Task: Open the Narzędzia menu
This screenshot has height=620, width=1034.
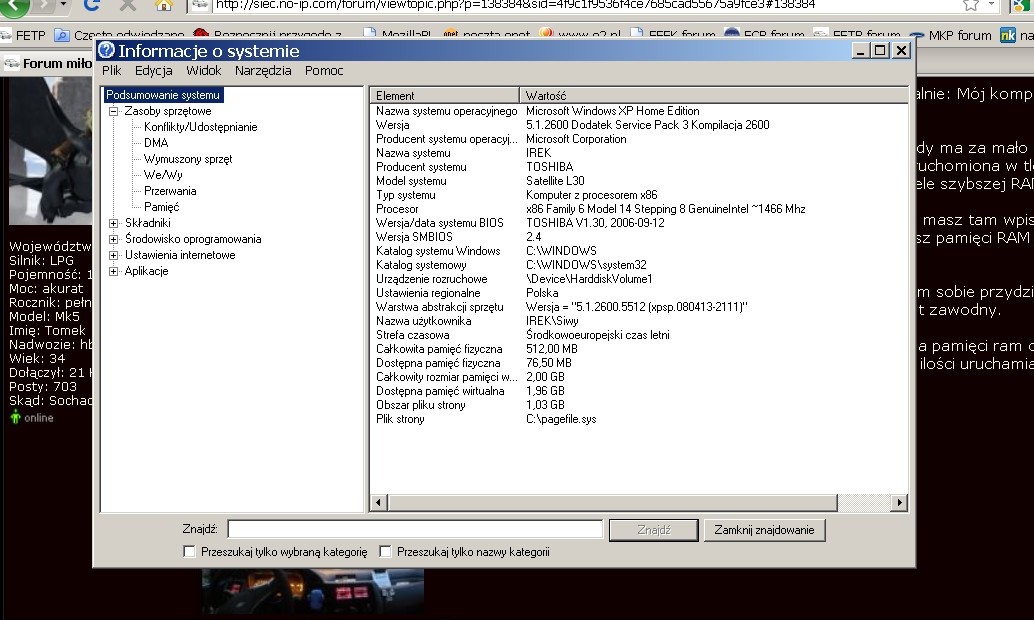Action: (x=263, y=71)
